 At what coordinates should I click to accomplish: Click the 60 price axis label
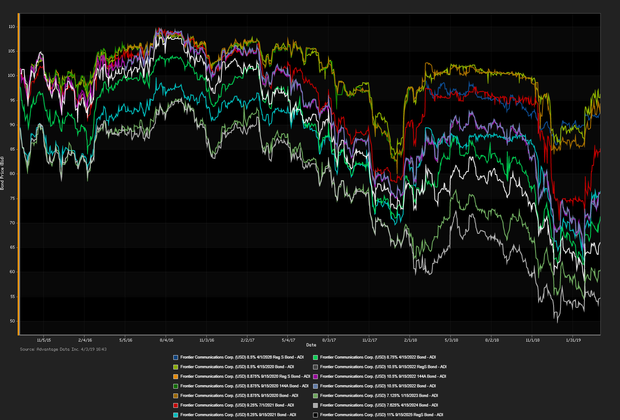tap(12, 272)
